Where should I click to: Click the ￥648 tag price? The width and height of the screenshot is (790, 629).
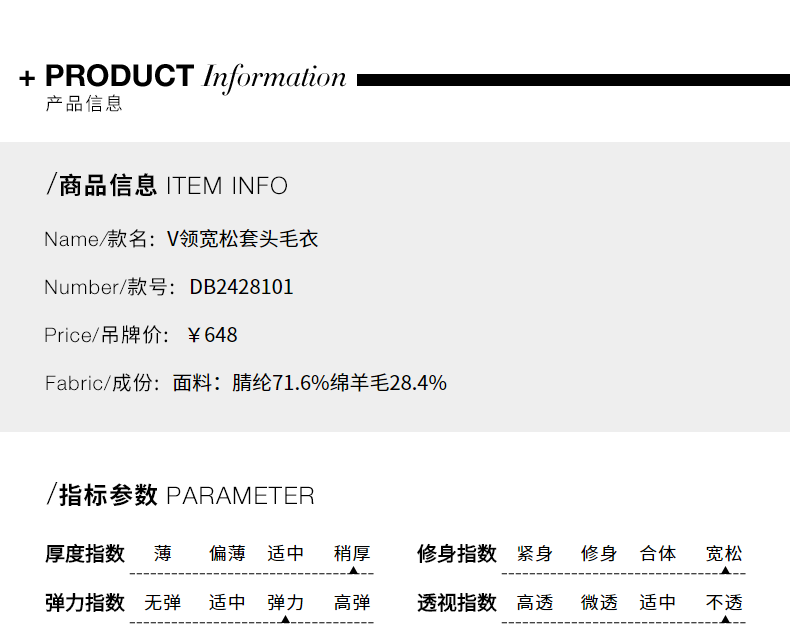[x=212, y=335]
